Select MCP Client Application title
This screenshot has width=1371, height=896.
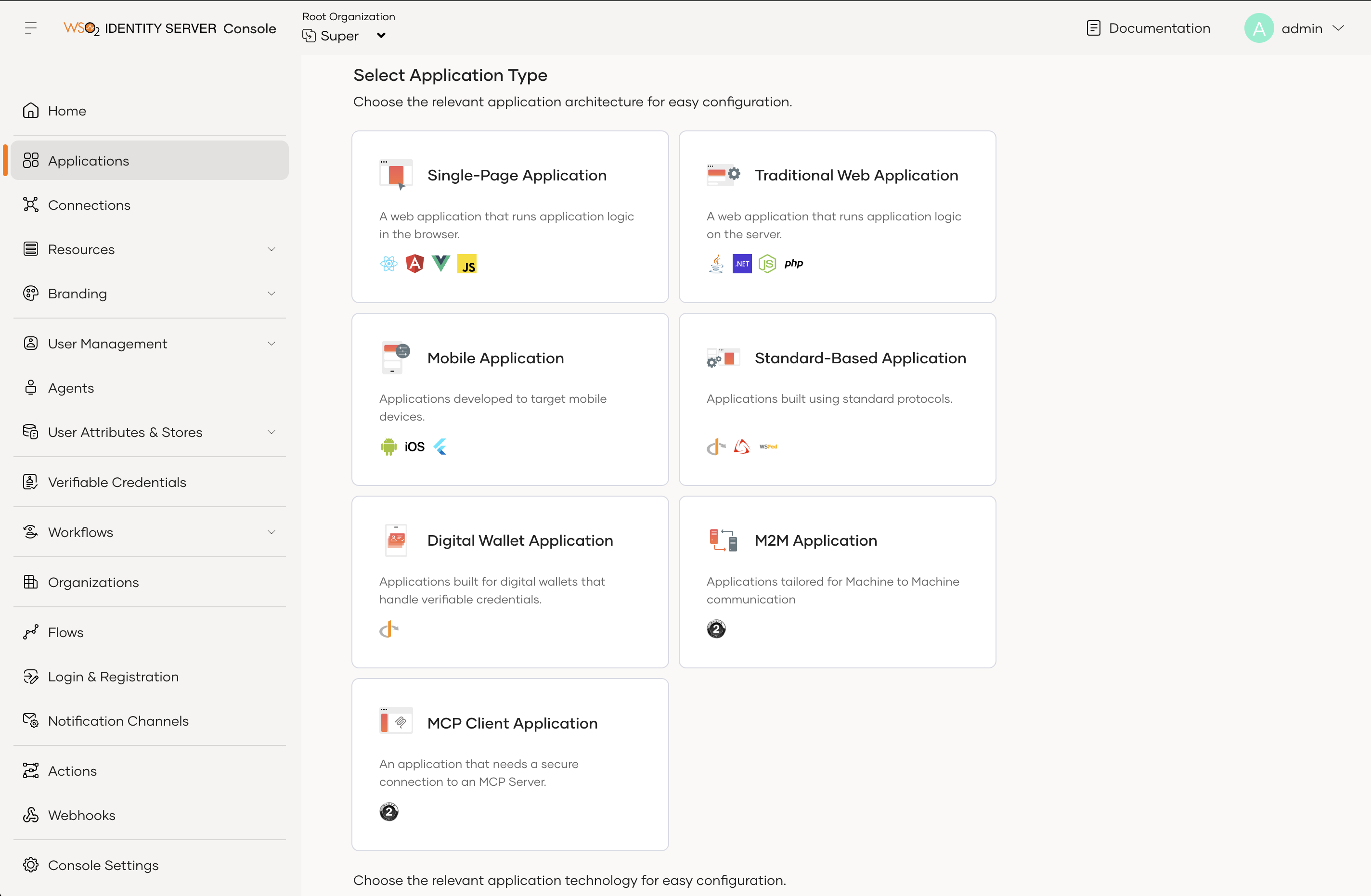(x=512, y=723)
